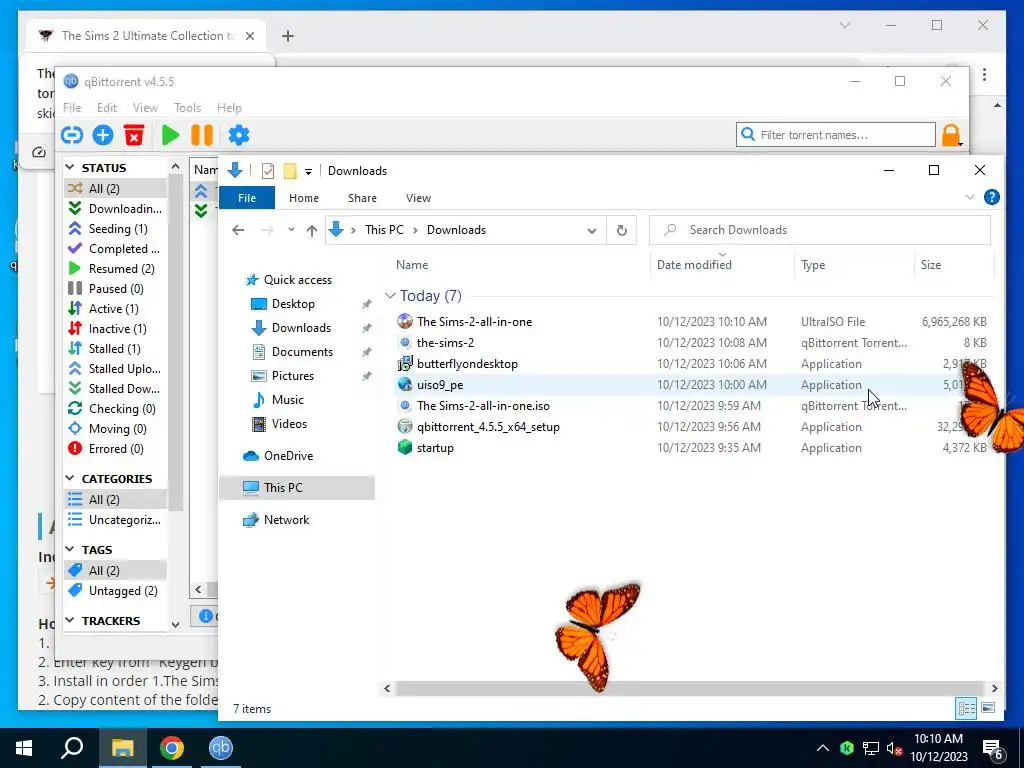Click the orange lock icon in qBittorrent
The width and height of the screenshot is (1024, 768).
click(x=951, y=135)
